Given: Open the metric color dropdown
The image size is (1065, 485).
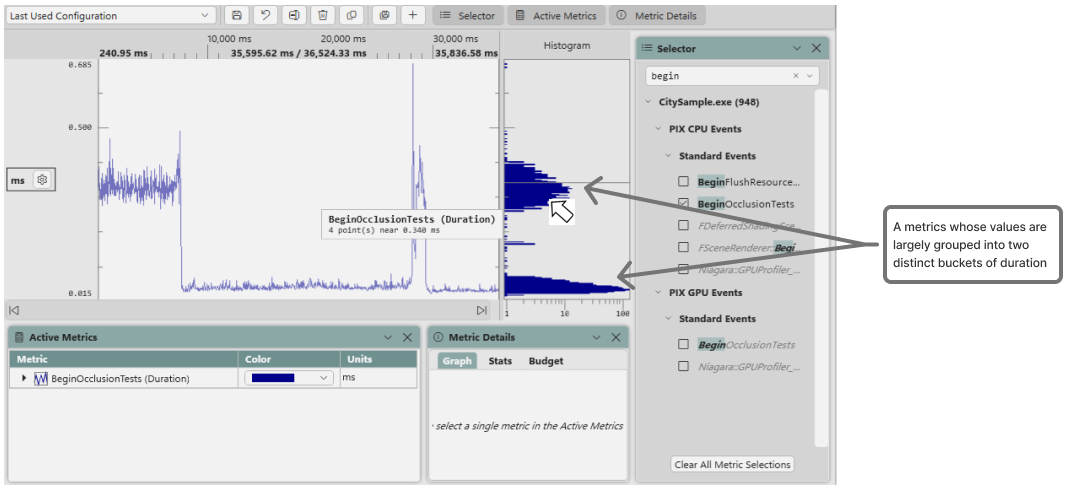Looking at the screenshot, I should 289,378.
